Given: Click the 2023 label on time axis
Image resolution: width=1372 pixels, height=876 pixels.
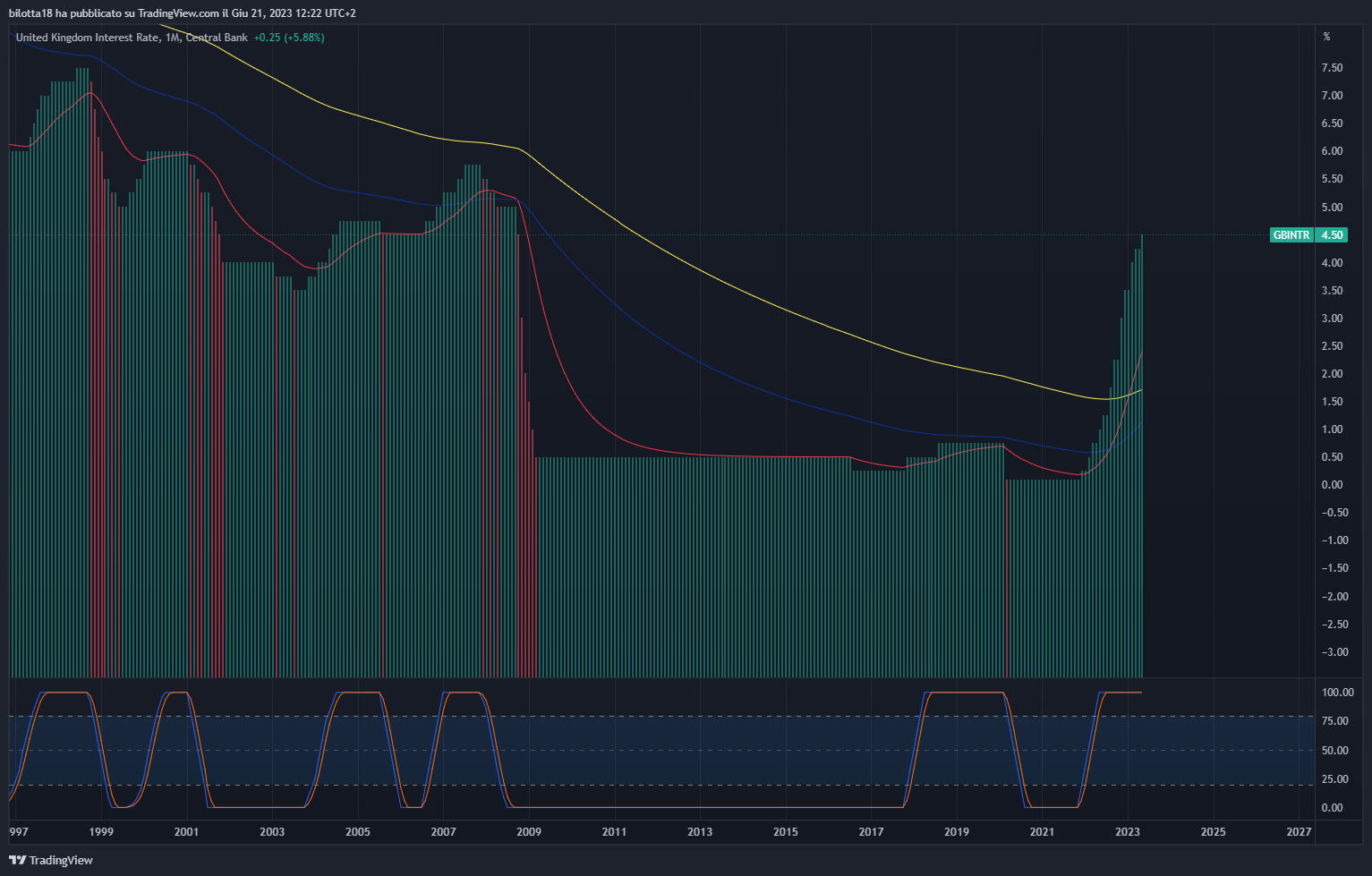Looking at the screenshot, I should tap(1128, 832).
